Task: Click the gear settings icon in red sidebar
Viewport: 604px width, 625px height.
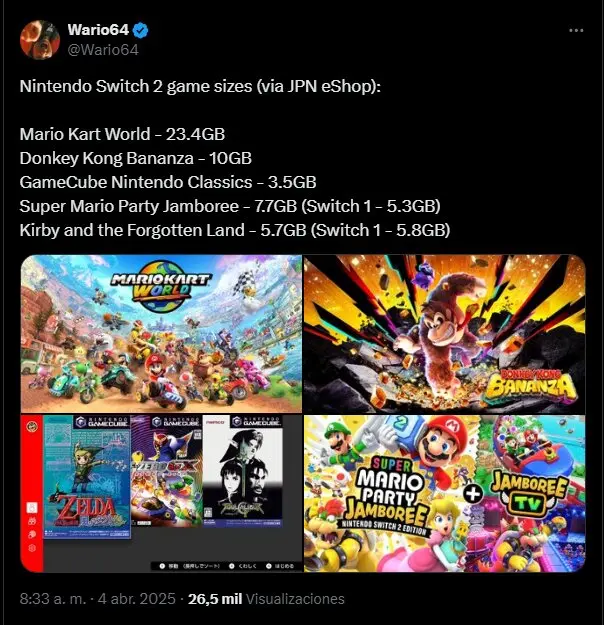Action: click(x=32, y=548)
